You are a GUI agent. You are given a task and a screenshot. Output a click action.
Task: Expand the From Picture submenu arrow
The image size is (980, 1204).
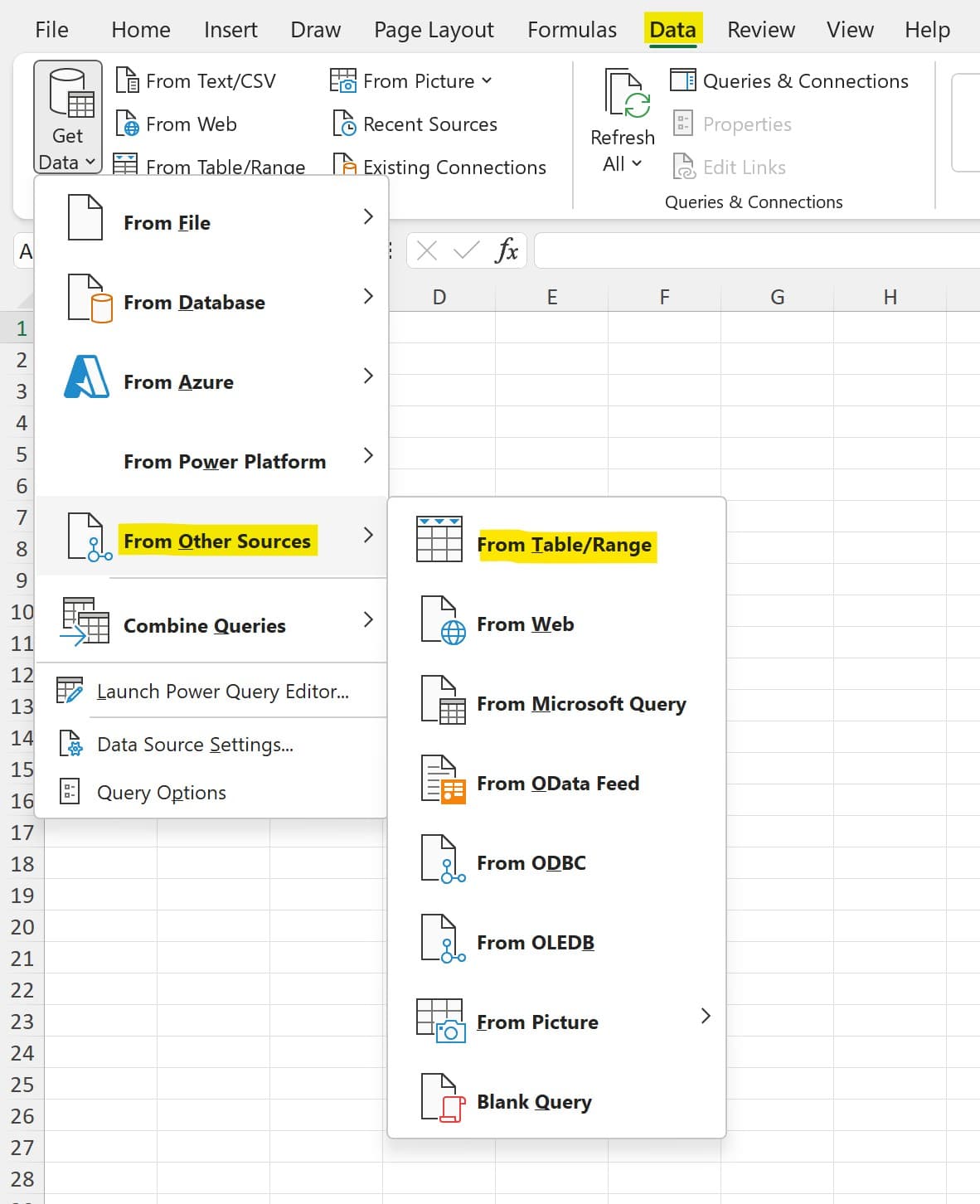706,1015
